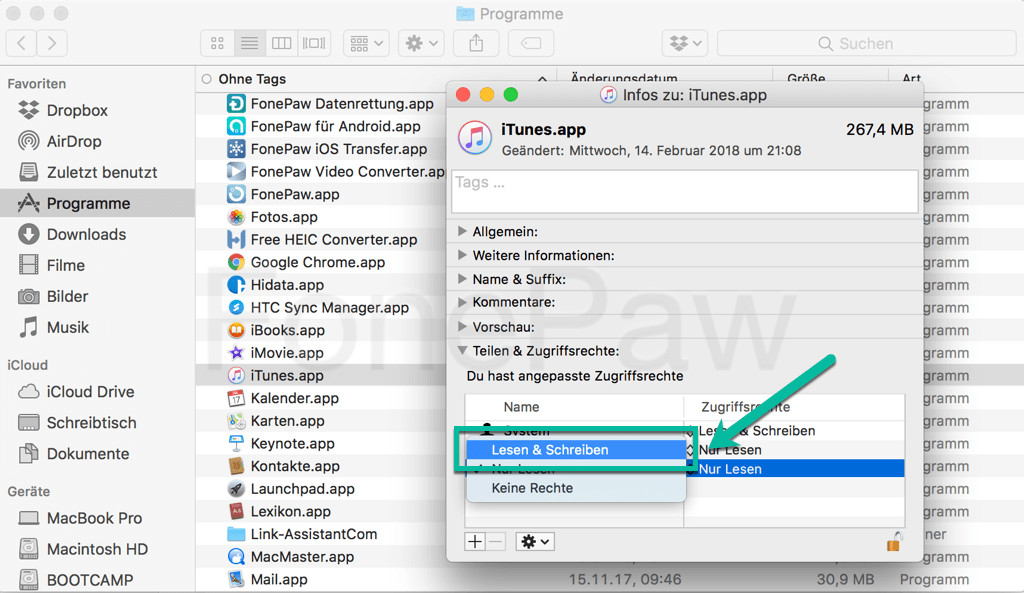Expand the Name & Suffix section
The image size is (1024, 593).
click(x=462, y=279)
